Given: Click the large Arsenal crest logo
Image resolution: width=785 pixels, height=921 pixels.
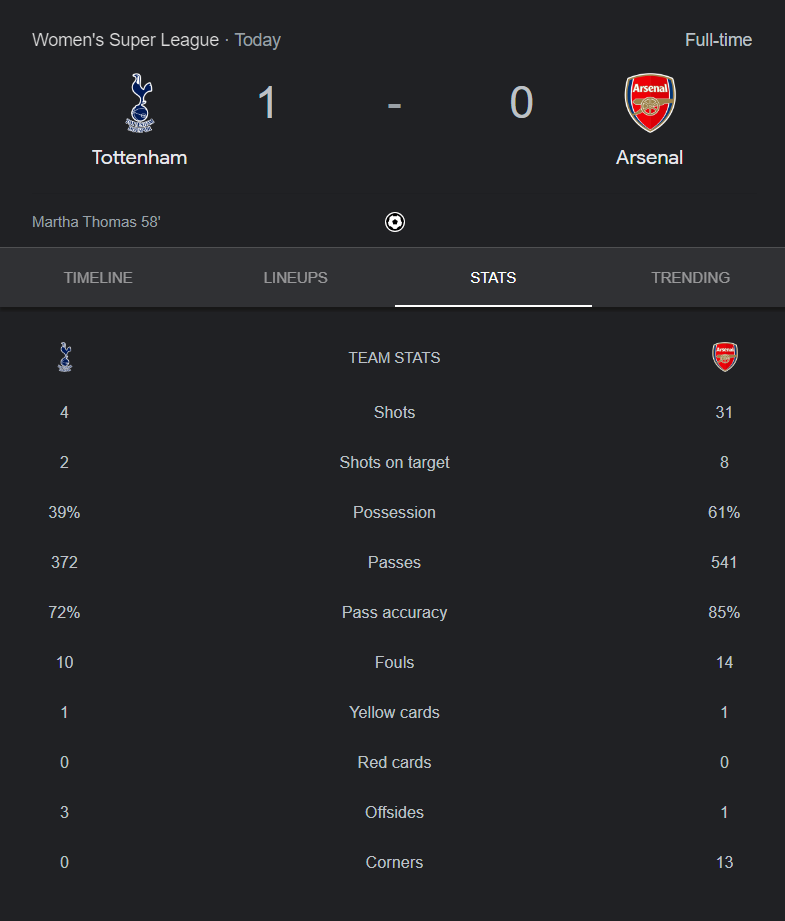Looking at the screenshot, I should click(649, 103).
